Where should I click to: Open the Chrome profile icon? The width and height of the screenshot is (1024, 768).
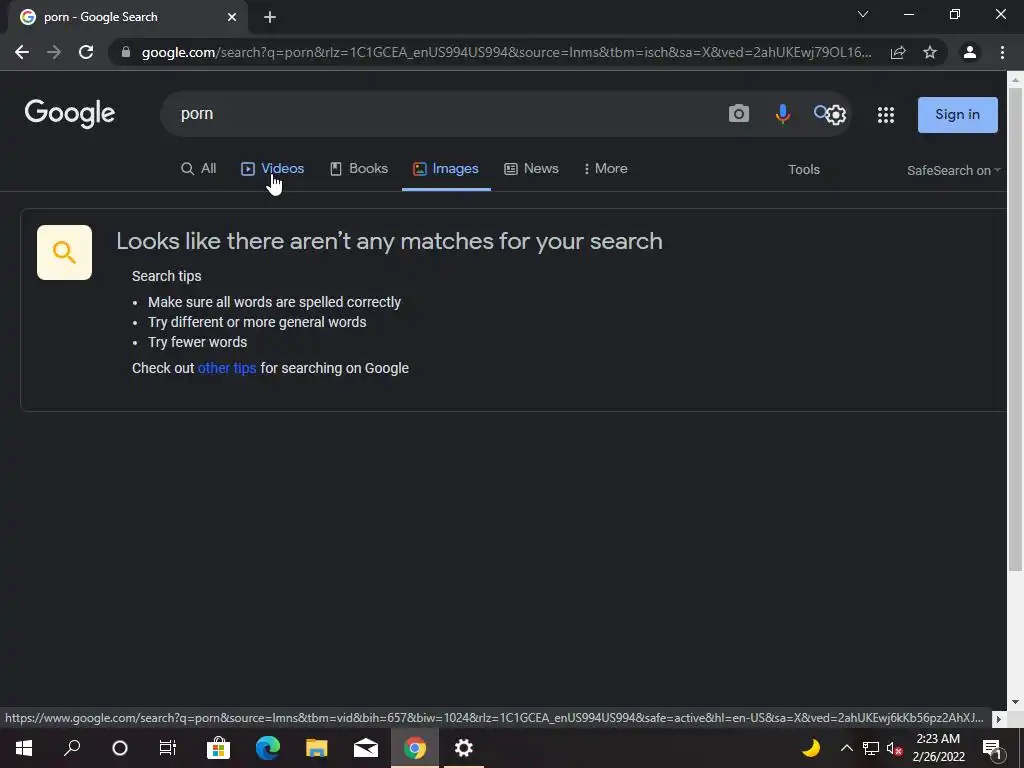click(x=970, y=52)
